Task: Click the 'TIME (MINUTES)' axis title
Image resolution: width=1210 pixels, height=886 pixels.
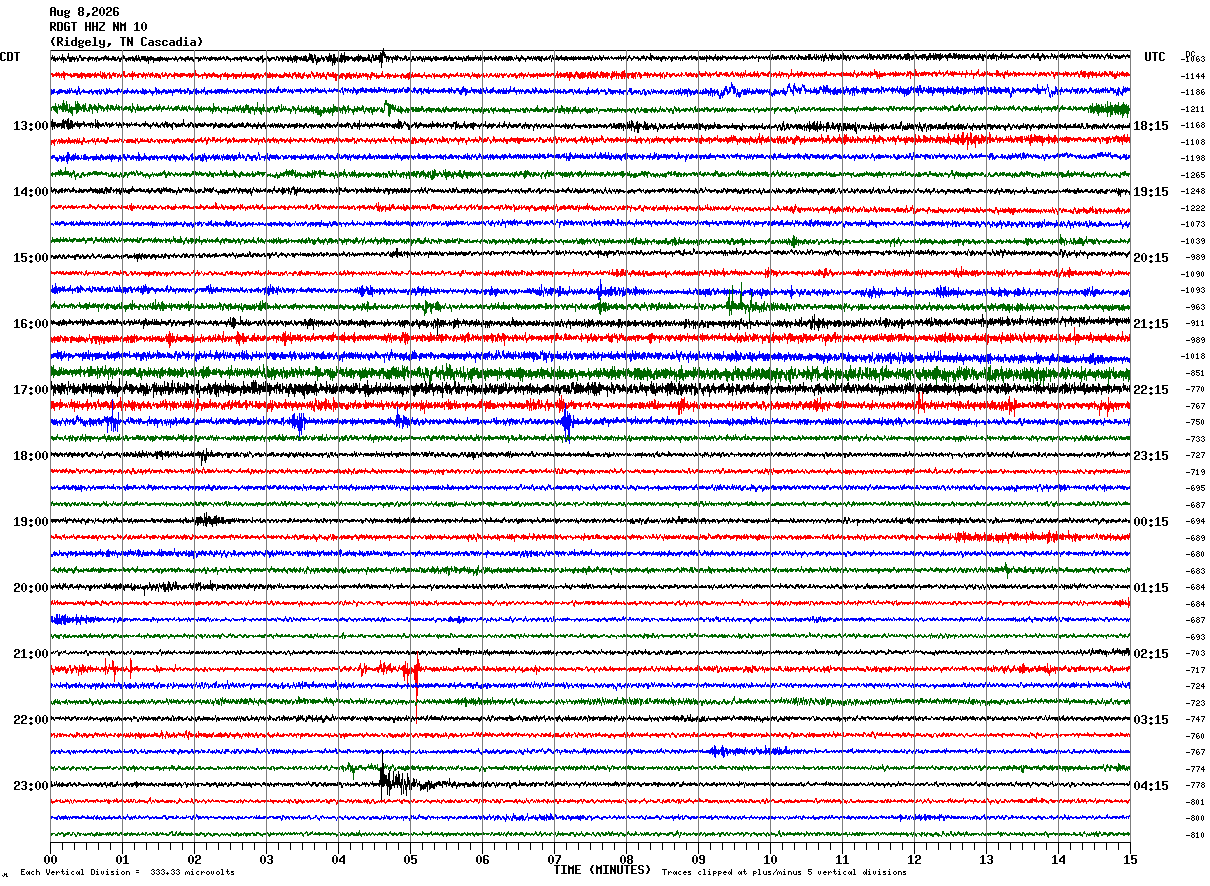Action: pos(602,870)
